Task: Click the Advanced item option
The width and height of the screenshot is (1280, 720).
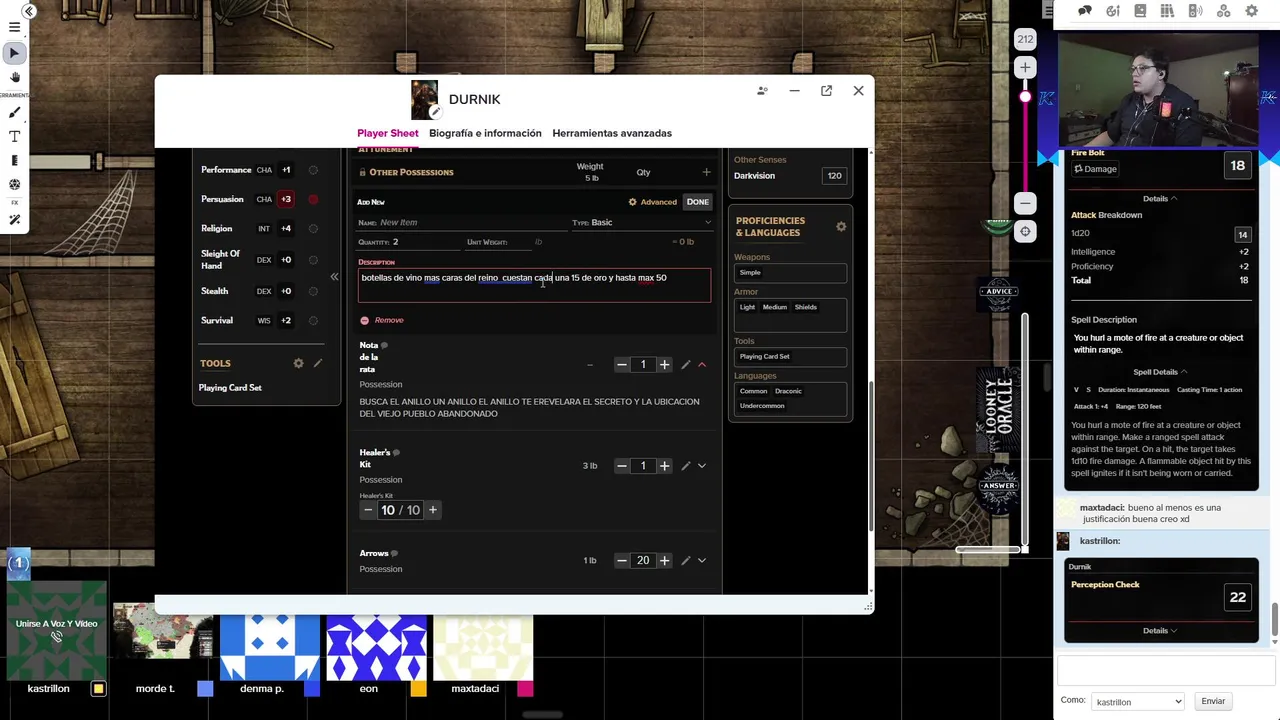Action: [x=653, y=202]
